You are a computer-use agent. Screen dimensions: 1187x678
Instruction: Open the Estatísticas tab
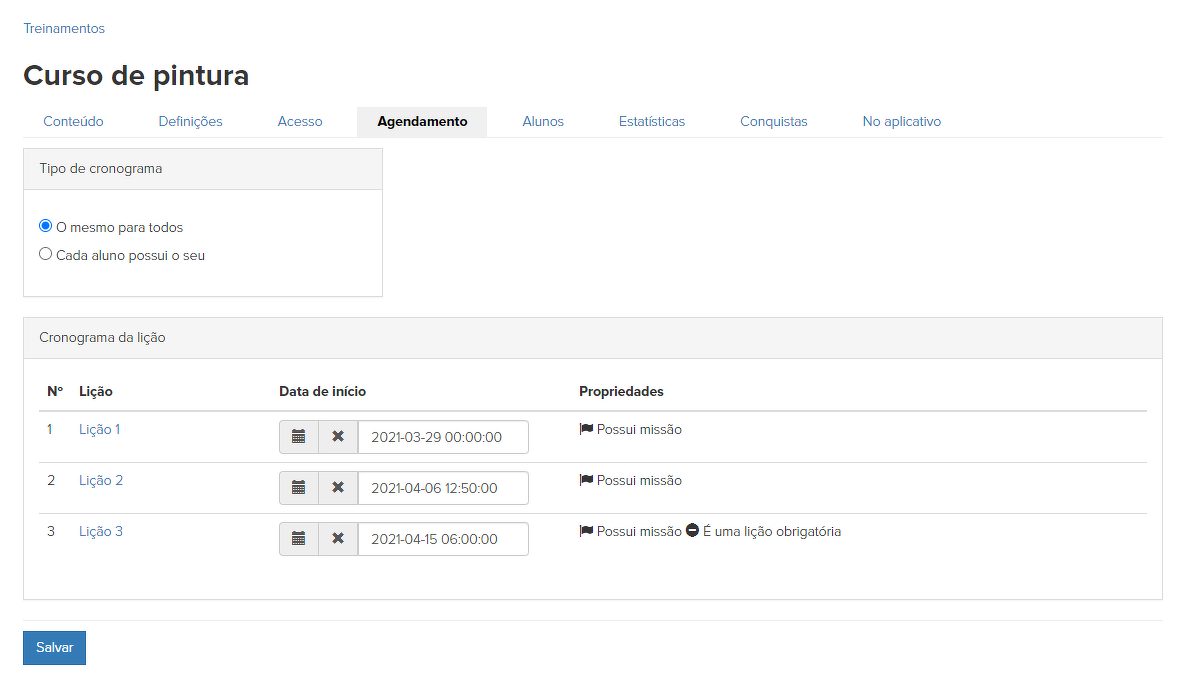(652, 122)
